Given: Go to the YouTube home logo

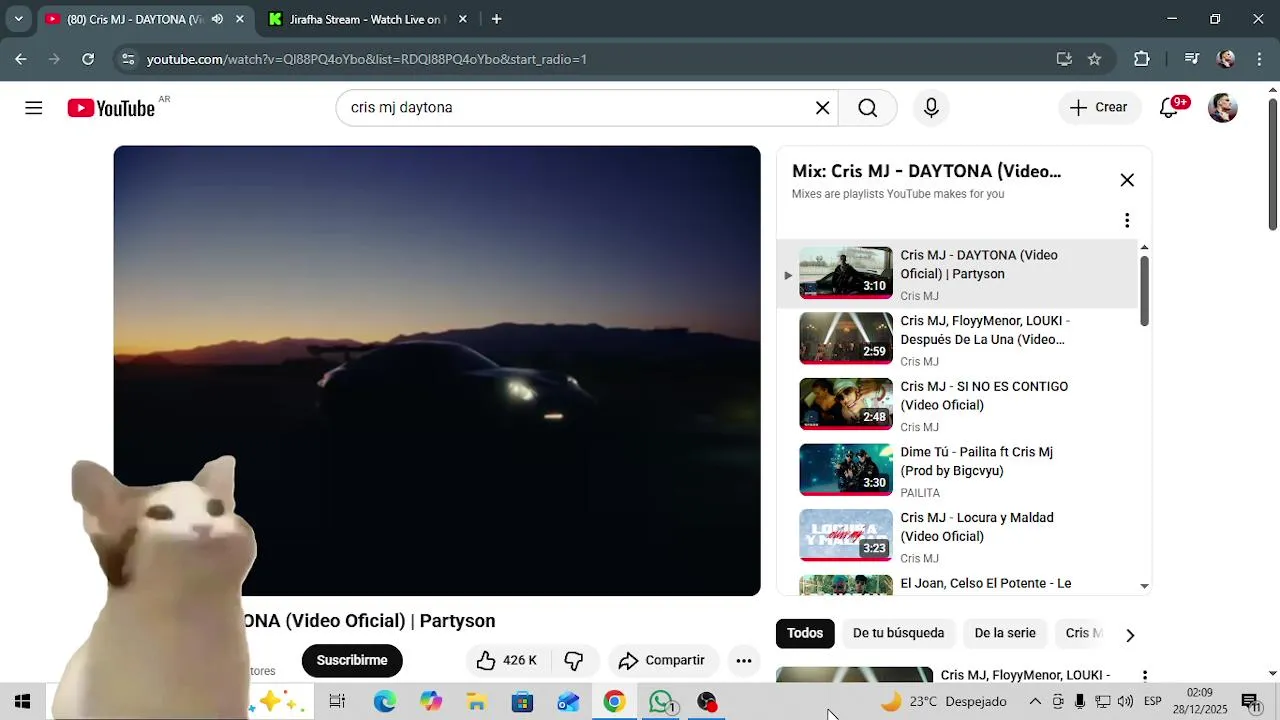Looking at the screenshot, I should 111,108.
